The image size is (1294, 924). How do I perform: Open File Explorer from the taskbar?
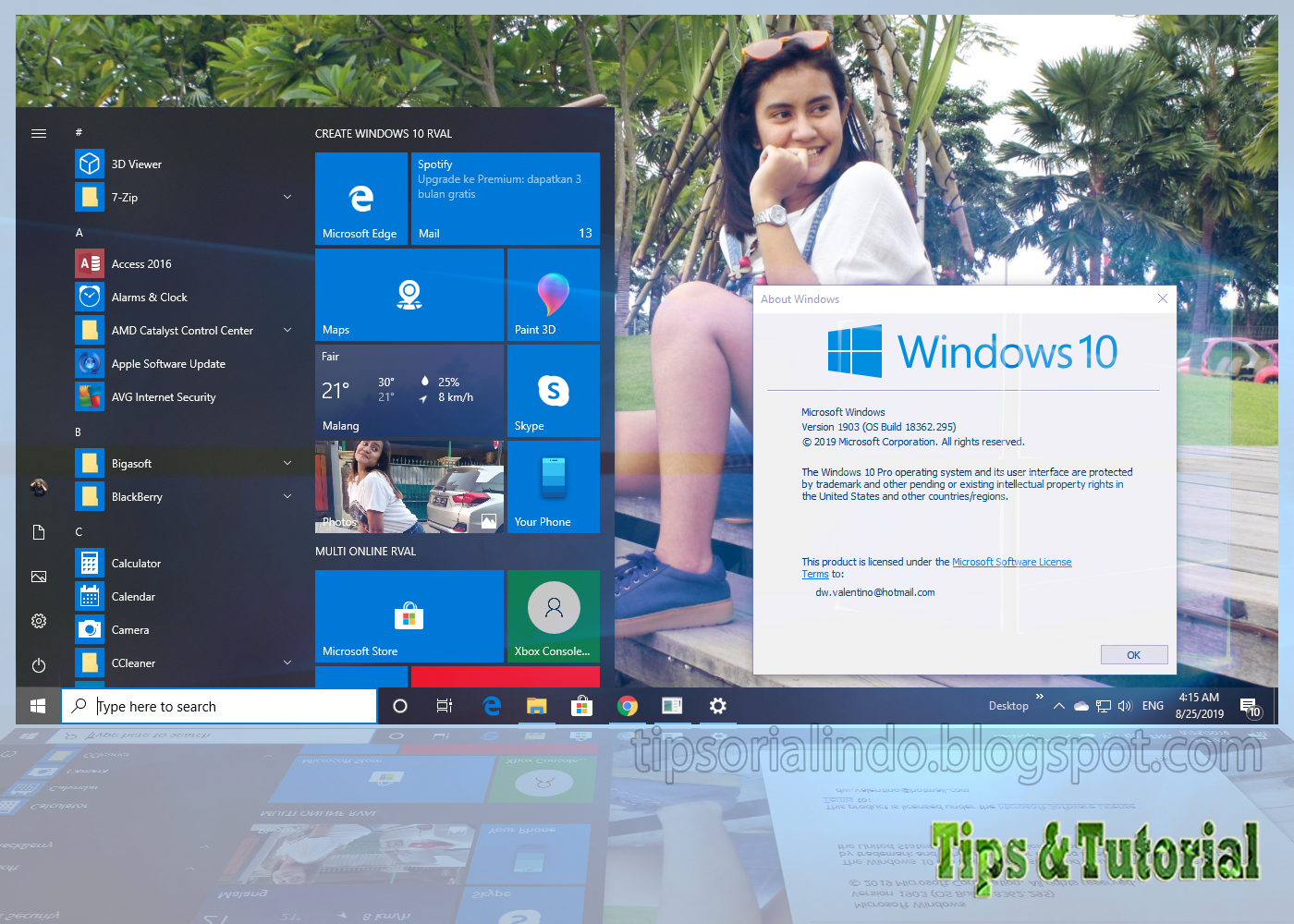[x=537, y=706]
